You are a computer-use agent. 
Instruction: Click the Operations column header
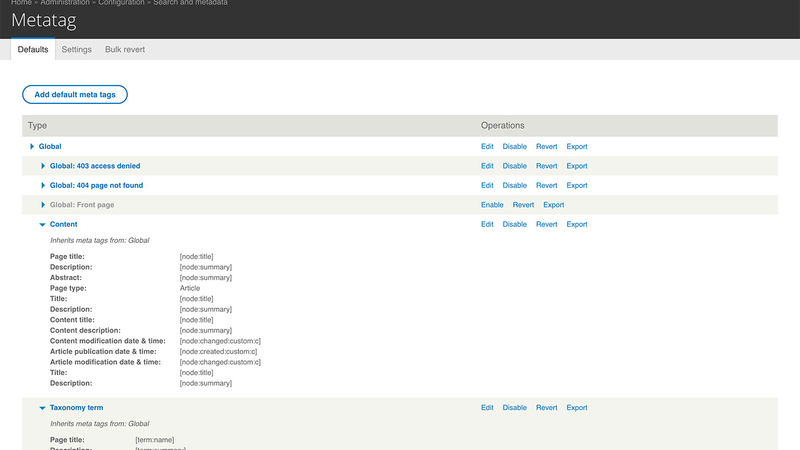(503, 126)
